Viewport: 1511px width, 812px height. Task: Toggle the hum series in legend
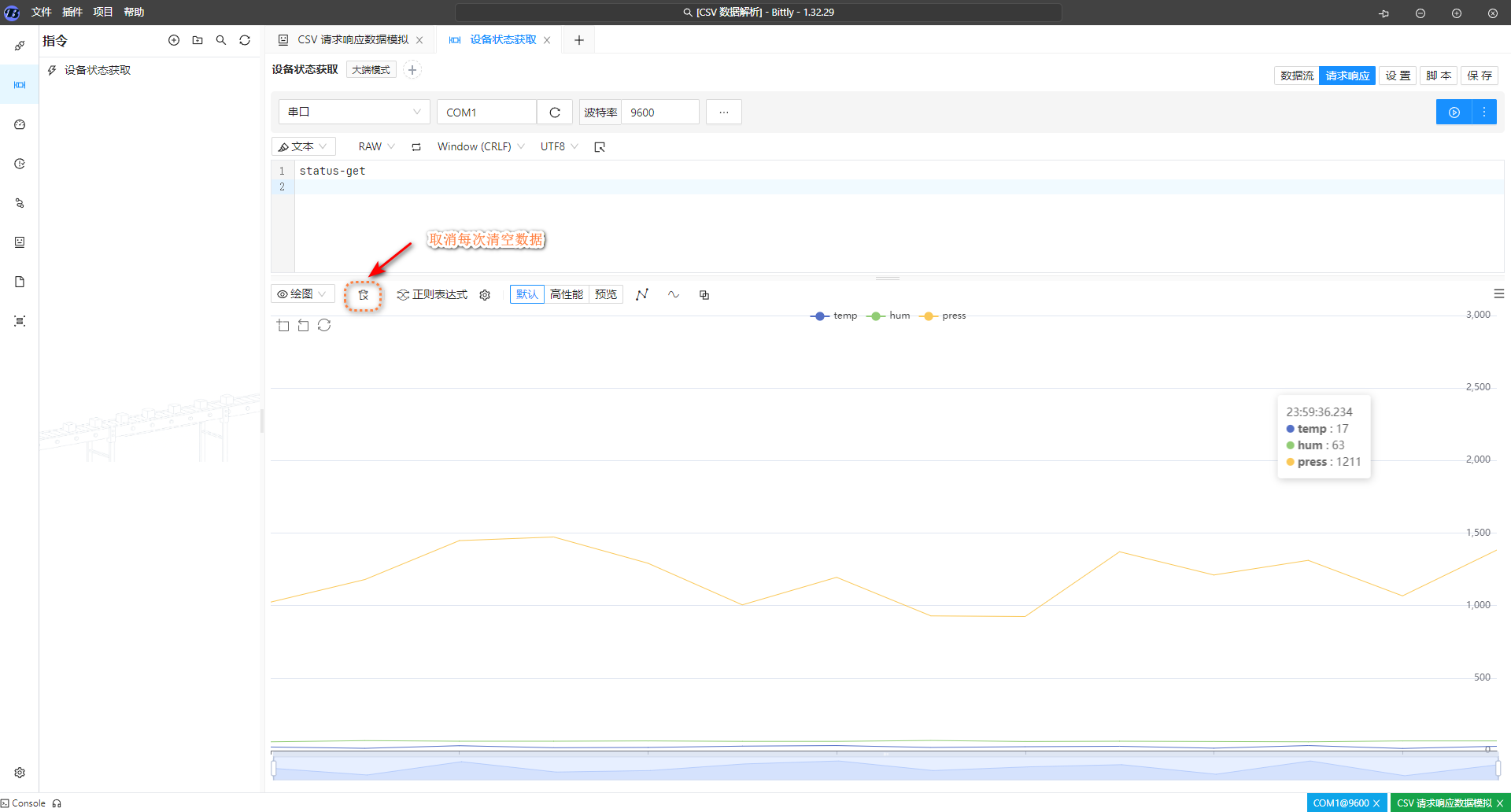pos(888,316)
